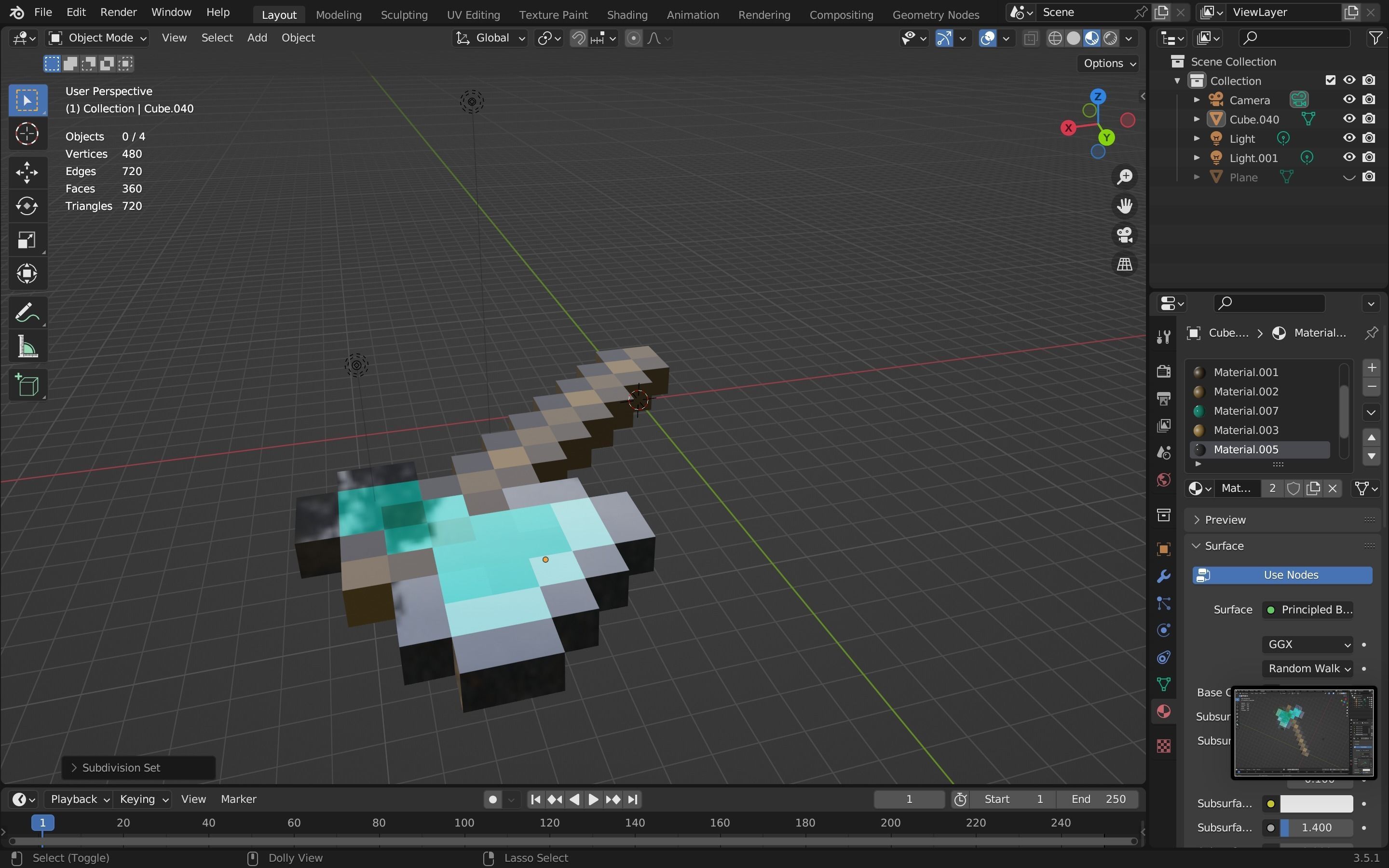Play the animation
1389x868 pixels.
coord(594,799)
